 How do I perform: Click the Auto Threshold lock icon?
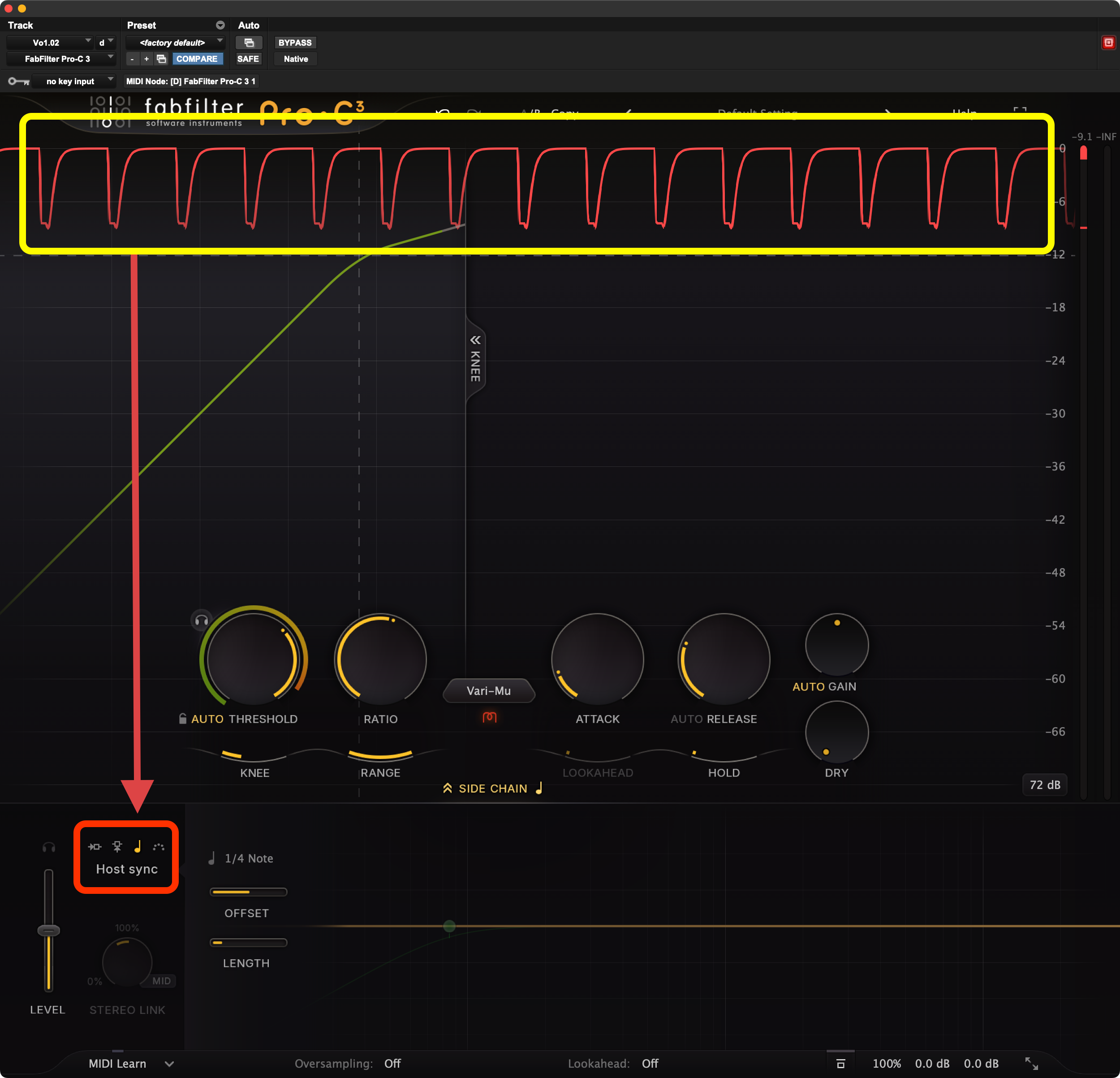click(183, 719)
